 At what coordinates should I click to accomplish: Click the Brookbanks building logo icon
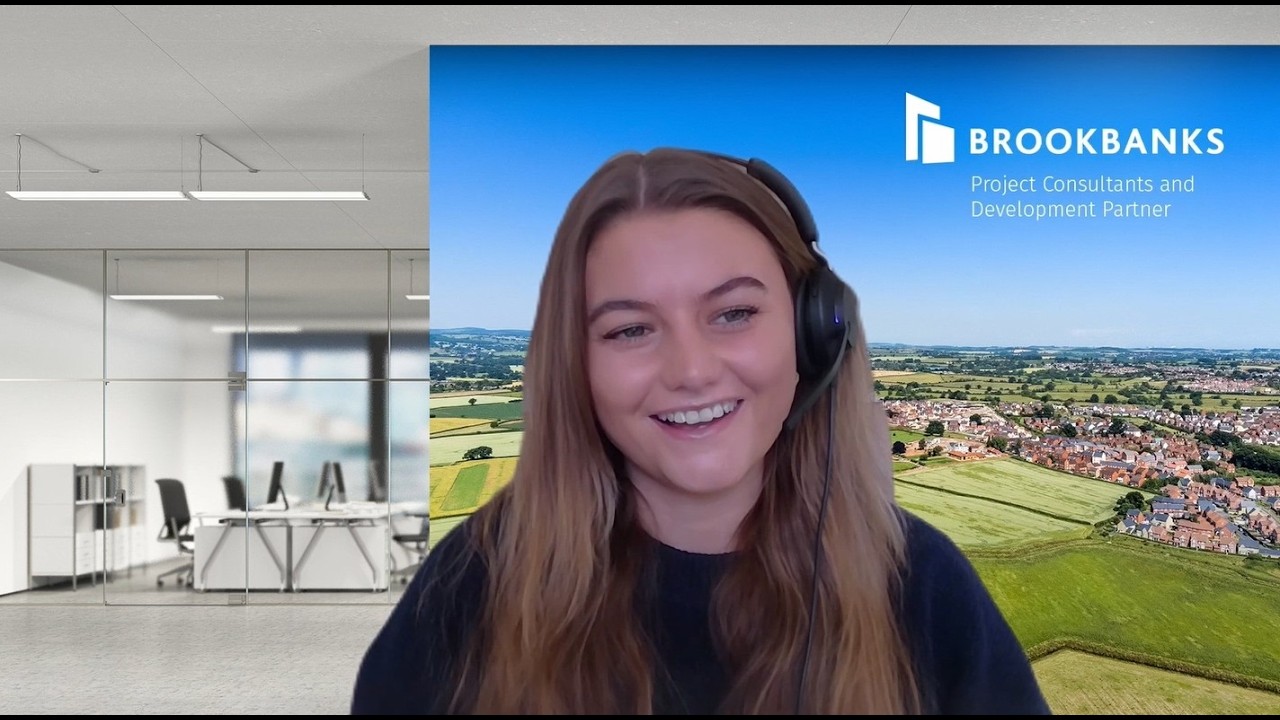tap(930, 128)
